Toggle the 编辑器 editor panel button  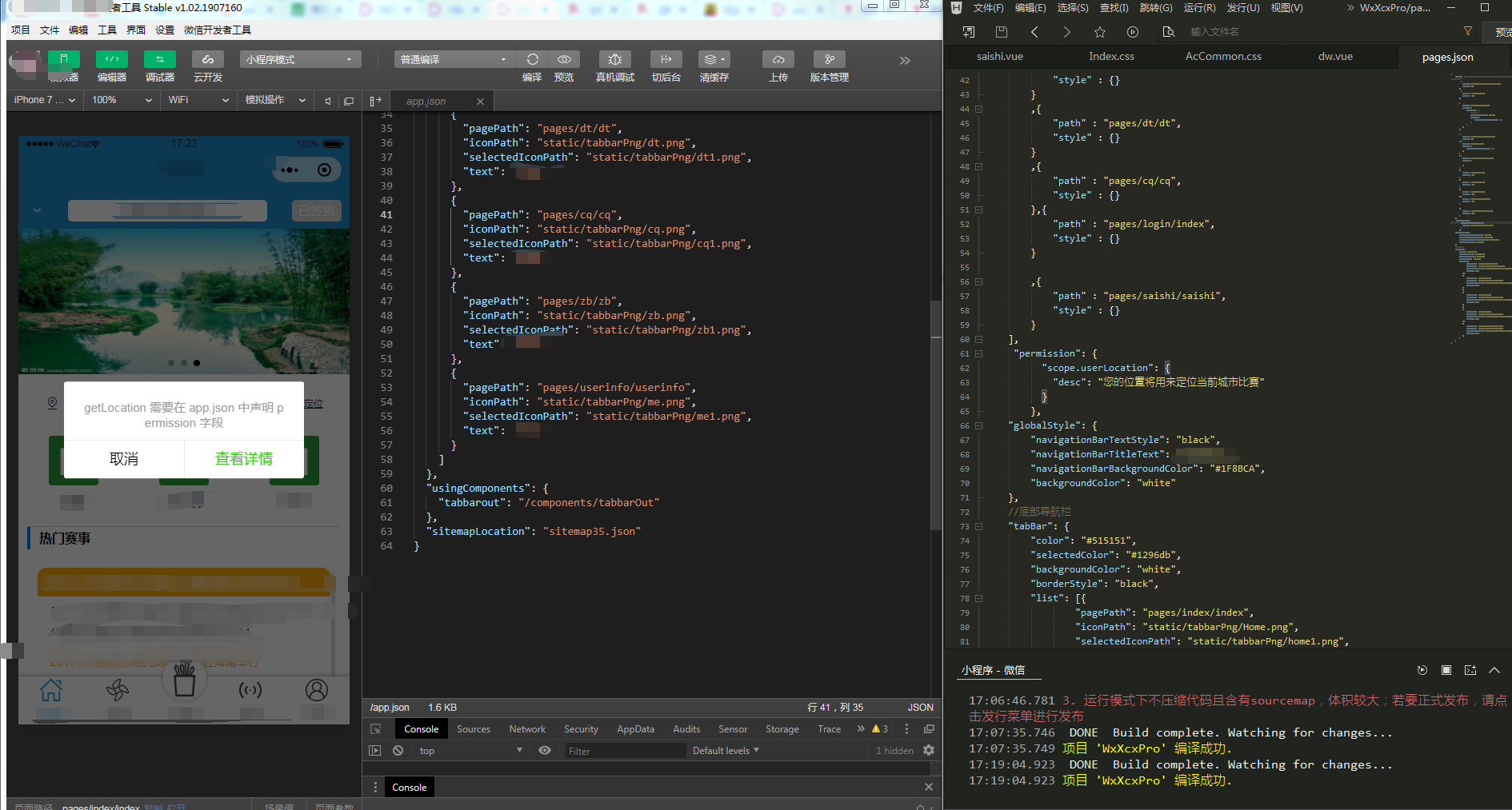(112, 60)
